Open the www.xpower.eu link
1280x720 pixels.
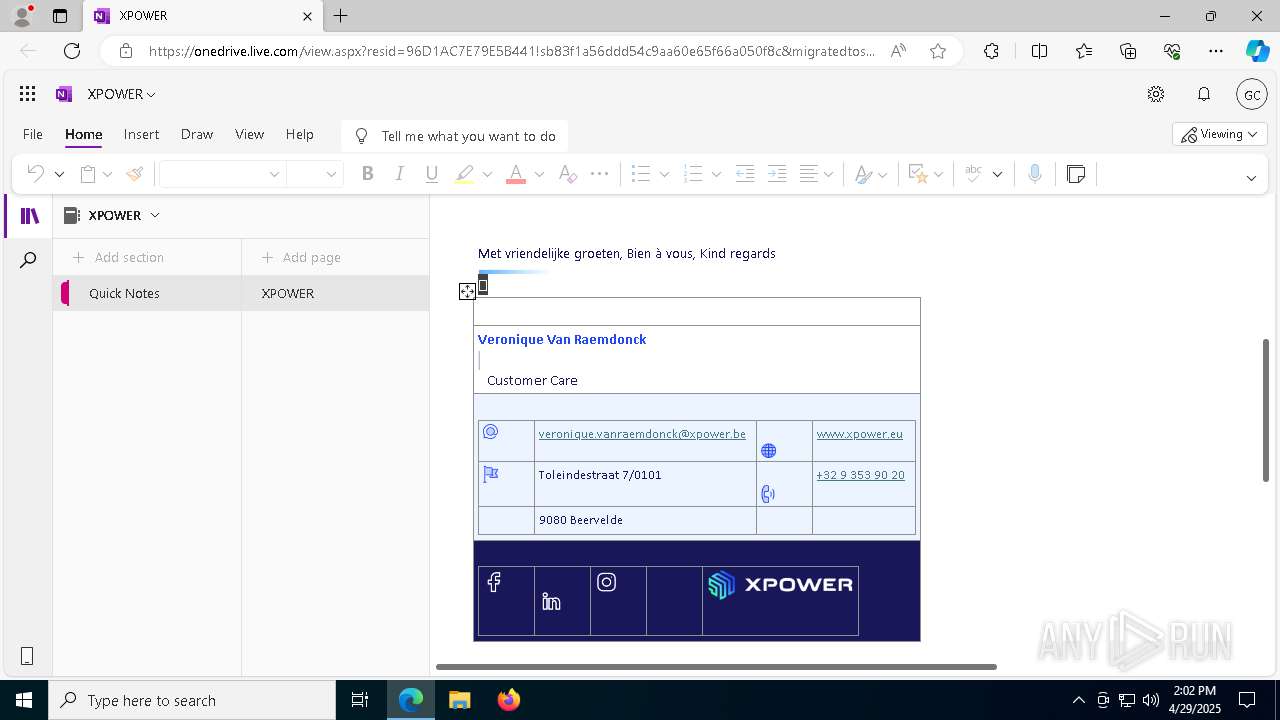click(859, 434)
